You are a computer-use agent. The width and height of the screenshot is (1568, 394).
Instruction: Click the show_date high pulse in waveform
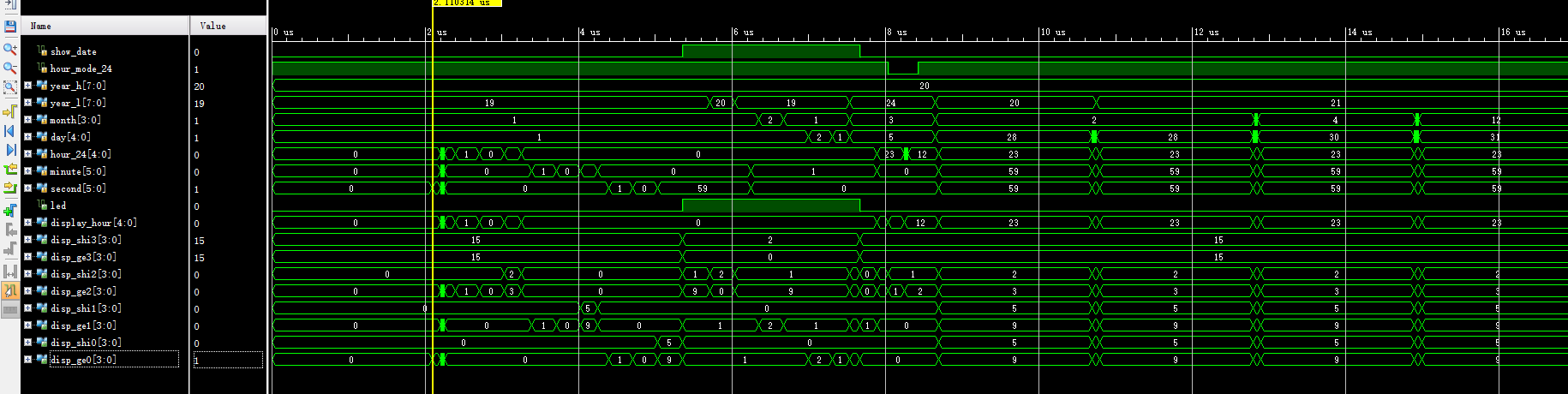click(771, 51)
